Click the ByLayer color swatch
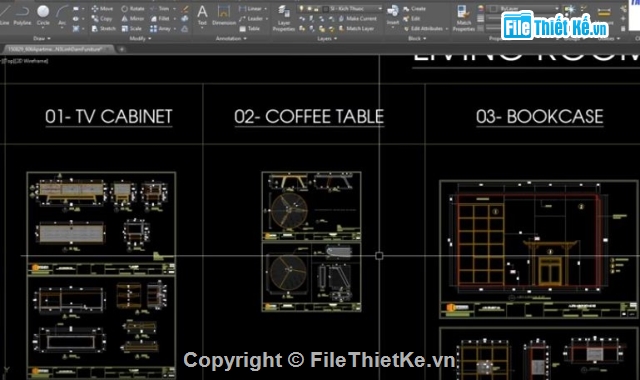640x380 pixels. click(493, 8)
